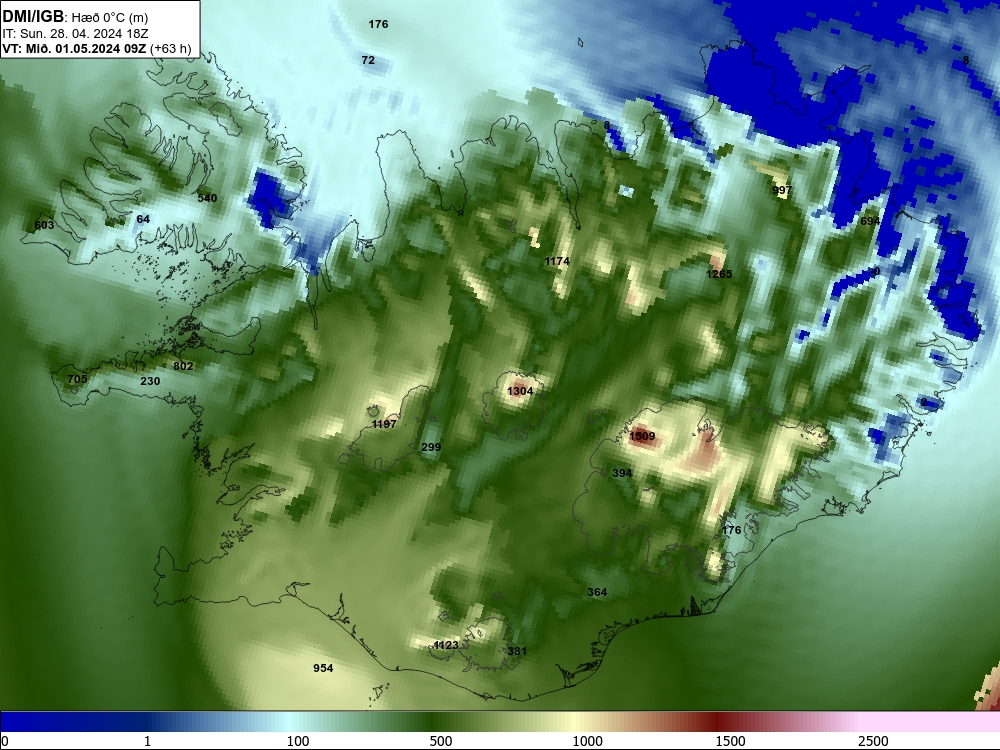Select the "(+63 h)" forecast offset text
The width and height of the screenshot is (1000, 750).
(170, 48)
